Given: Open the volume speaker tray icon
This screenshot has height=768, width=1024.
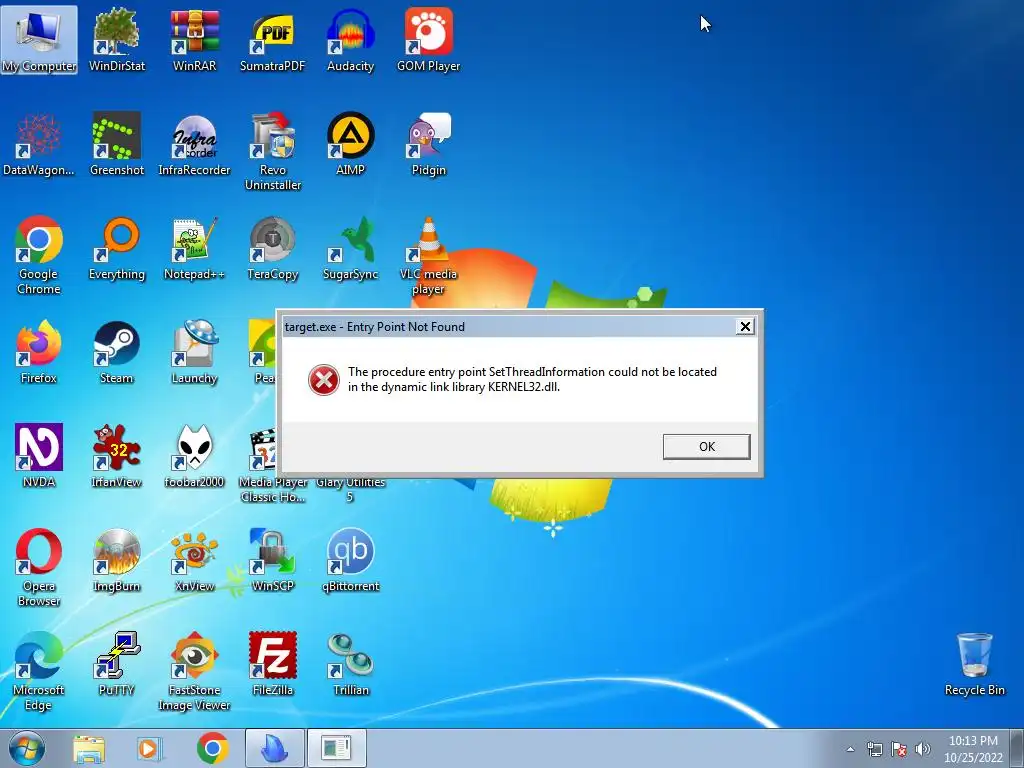Looking at the screenshot, I should pos(923,749).
